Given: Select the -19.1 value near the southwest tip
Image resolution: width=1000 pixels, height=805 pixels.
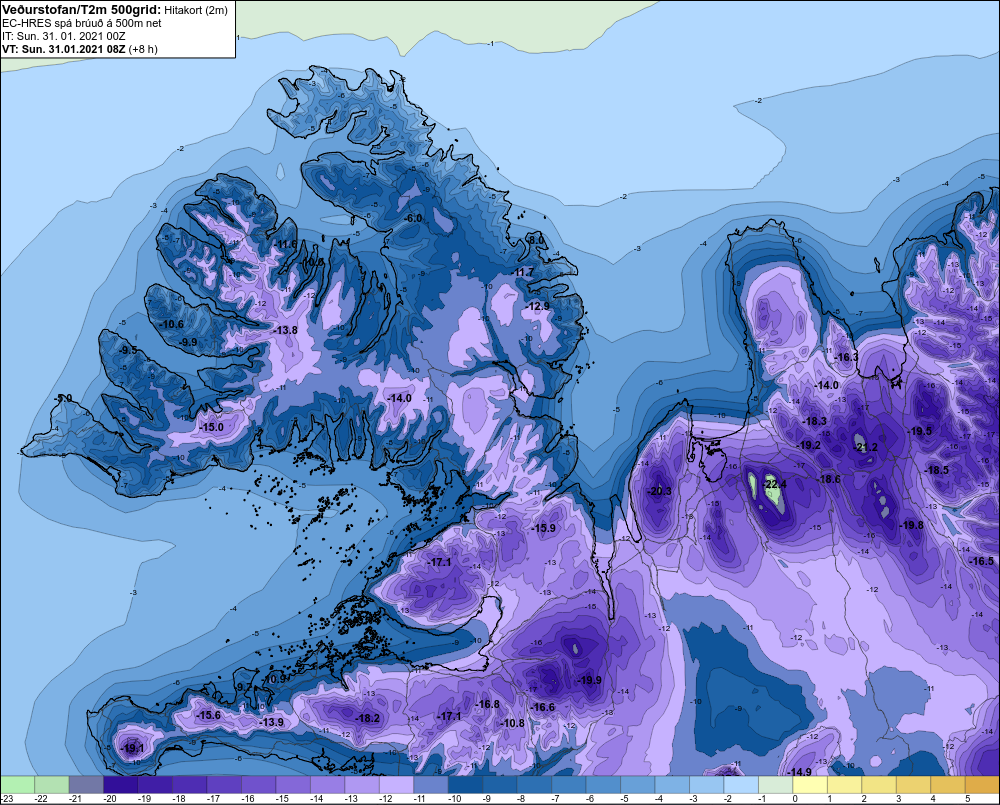Looking at the screenshot, I should [x=133, y=748].
